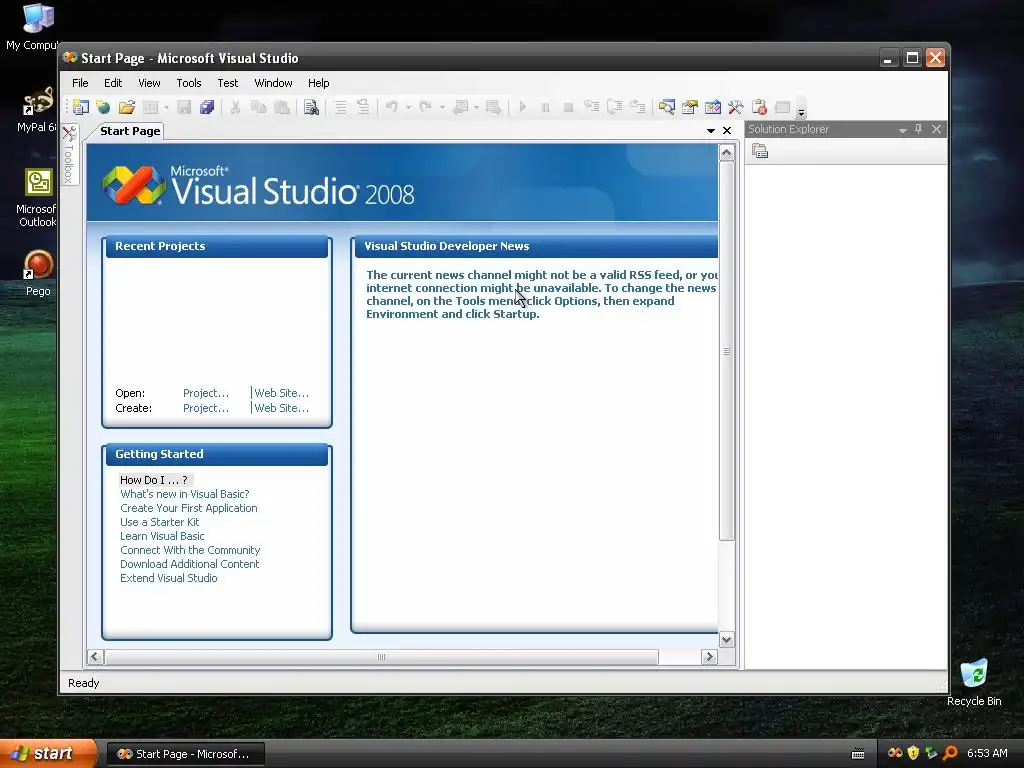Screen dimensions: 1024x768
Task: Open the Error List toolbar icon
Action: 759,107
